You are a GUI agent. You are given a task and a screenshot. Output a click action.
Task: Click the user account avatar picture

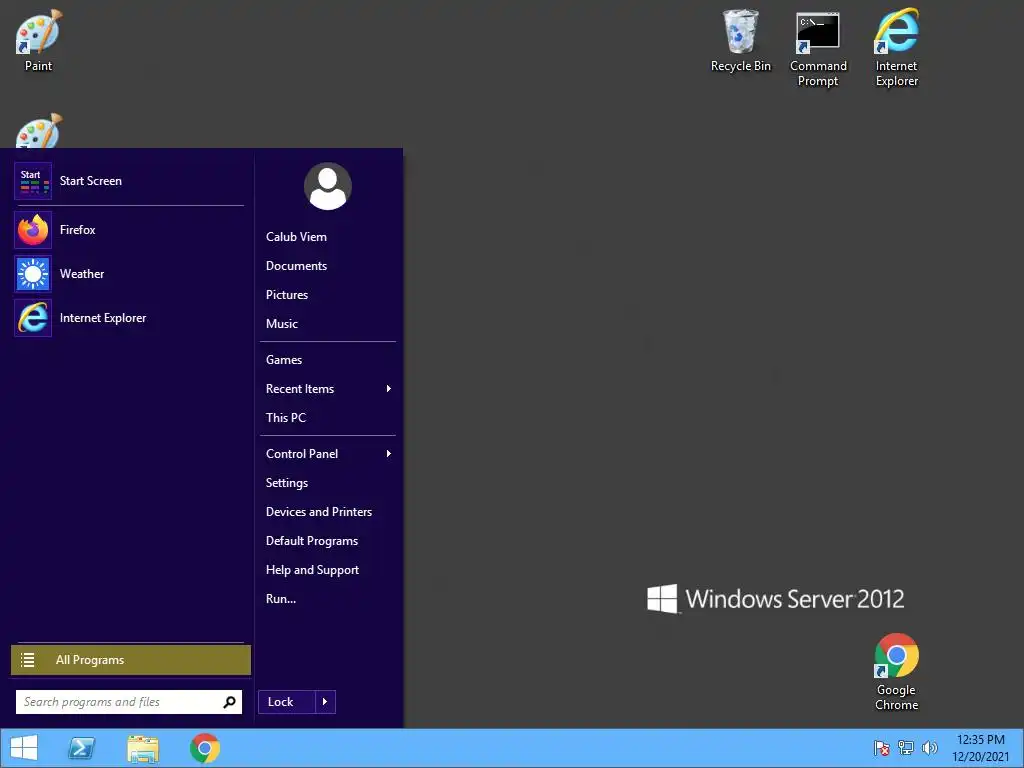[328, 186]
